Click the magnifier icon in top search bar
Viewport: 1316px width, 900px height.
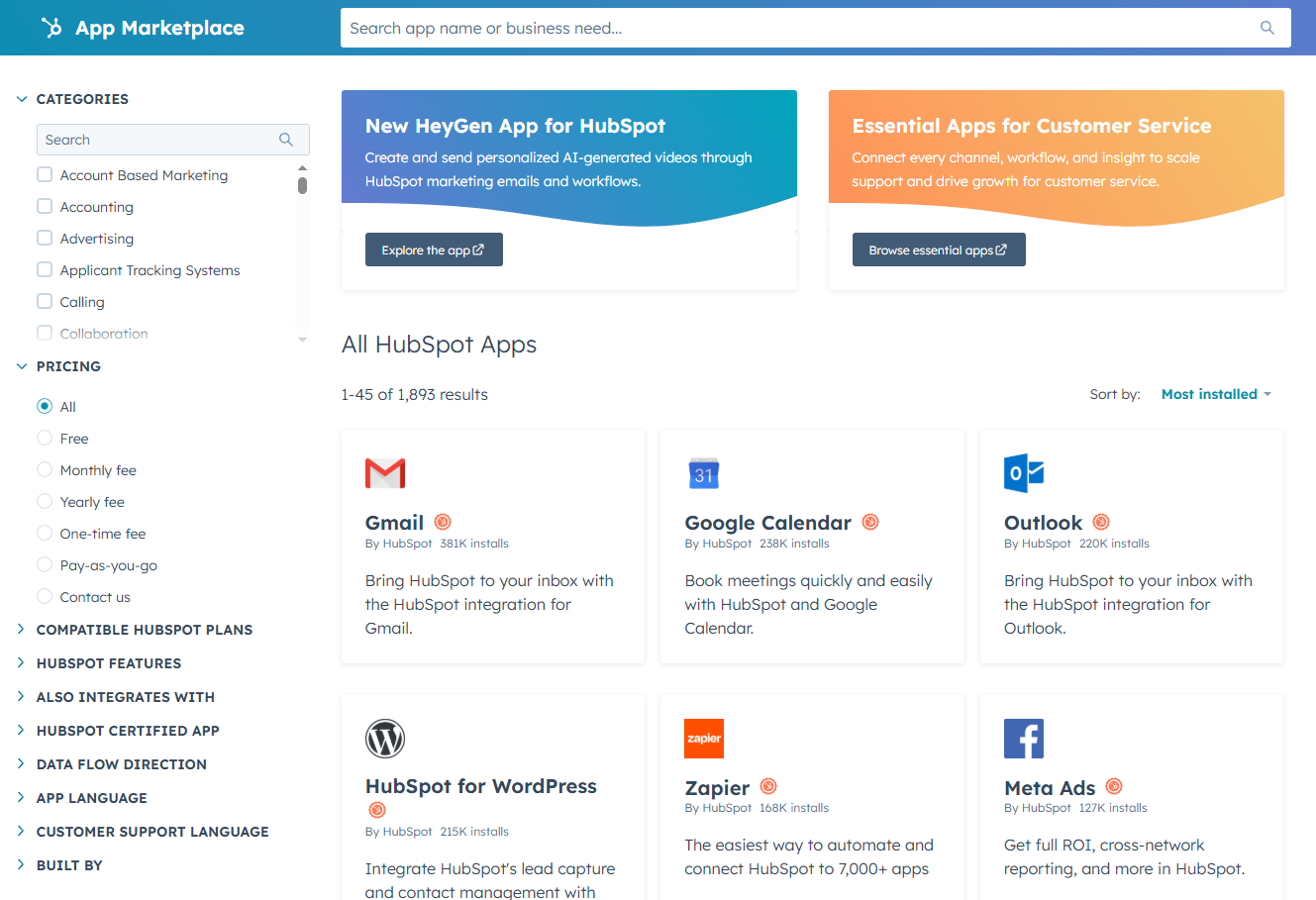coord(1266,28)
